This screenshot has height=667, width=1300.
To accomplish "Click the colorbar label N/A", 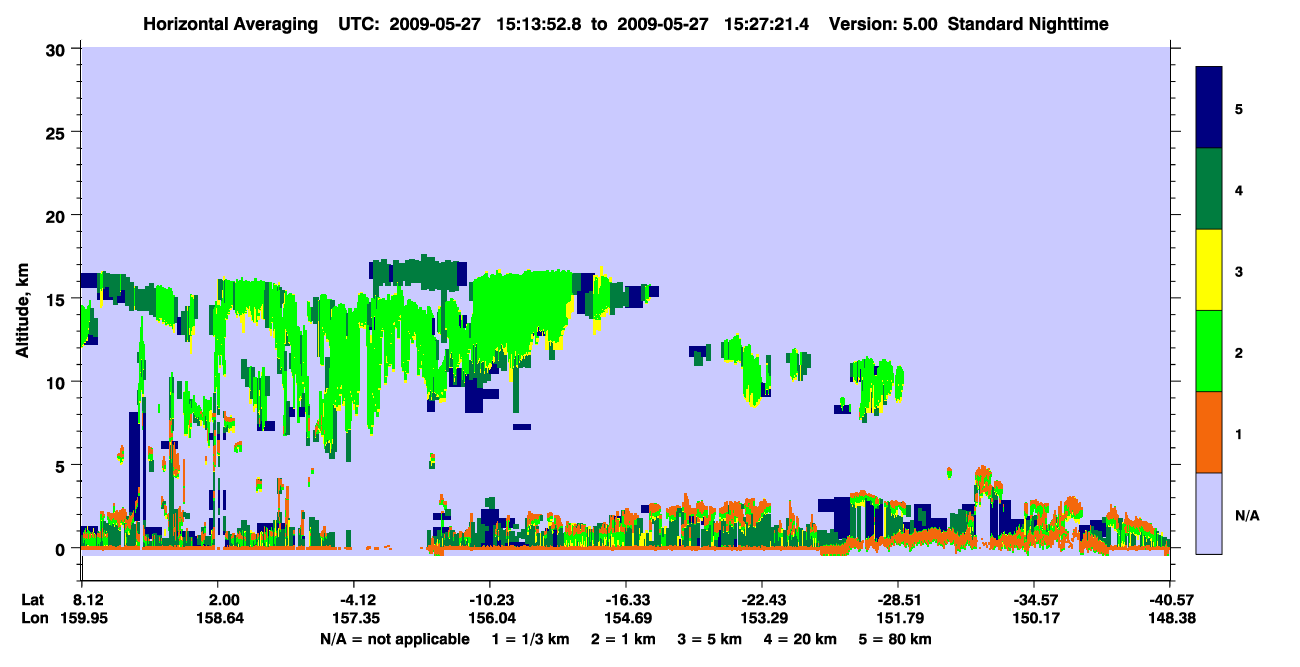I will click(x=1247, y=515).
